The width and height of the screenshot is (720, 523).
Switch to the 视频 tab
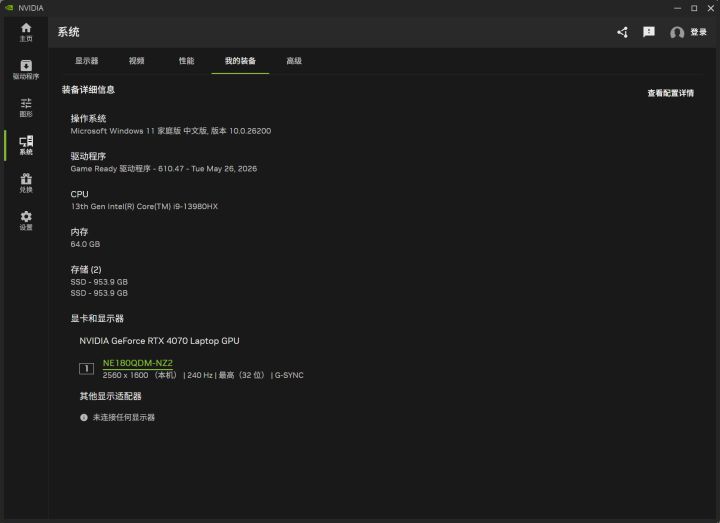tap(136, 61)
